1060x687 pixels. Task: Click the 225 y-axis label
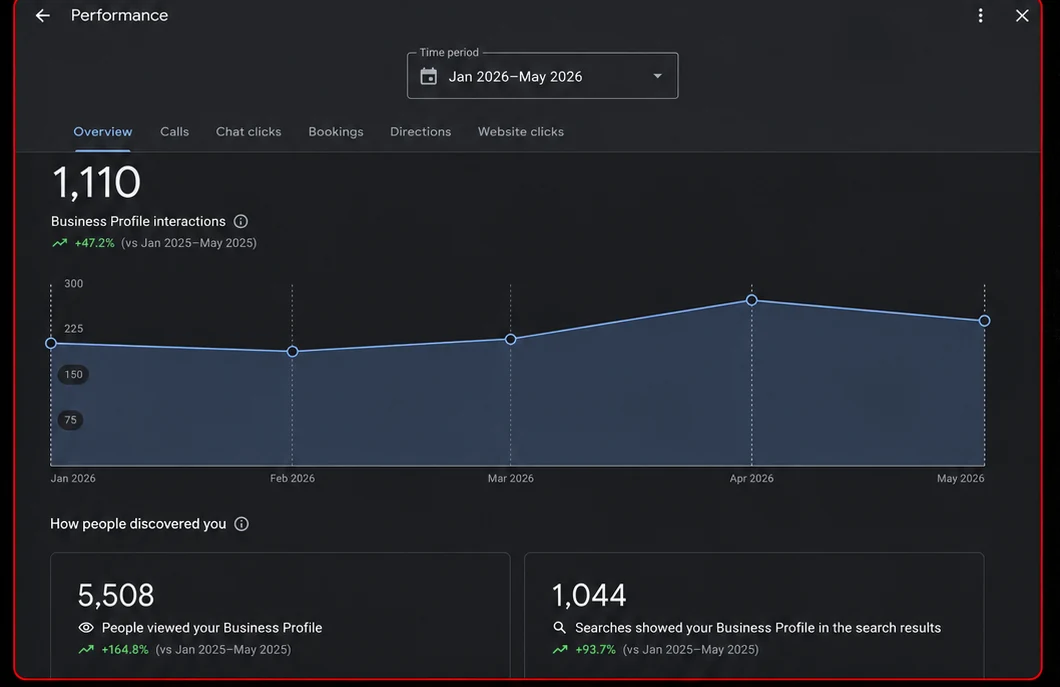tap(74, 329)
